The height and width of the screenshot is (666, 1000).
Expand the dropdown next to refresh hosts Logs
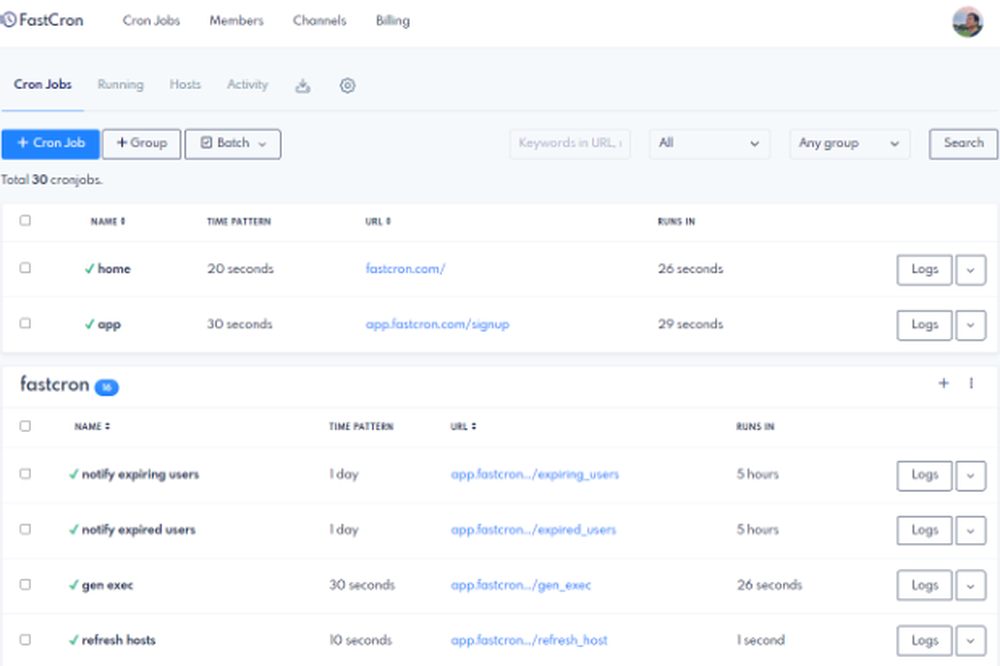(971, 640)
